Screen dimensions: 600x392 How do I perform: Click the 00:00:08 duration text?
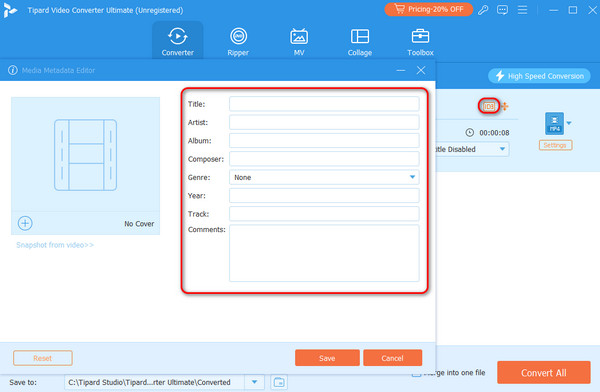coord(494,133)
